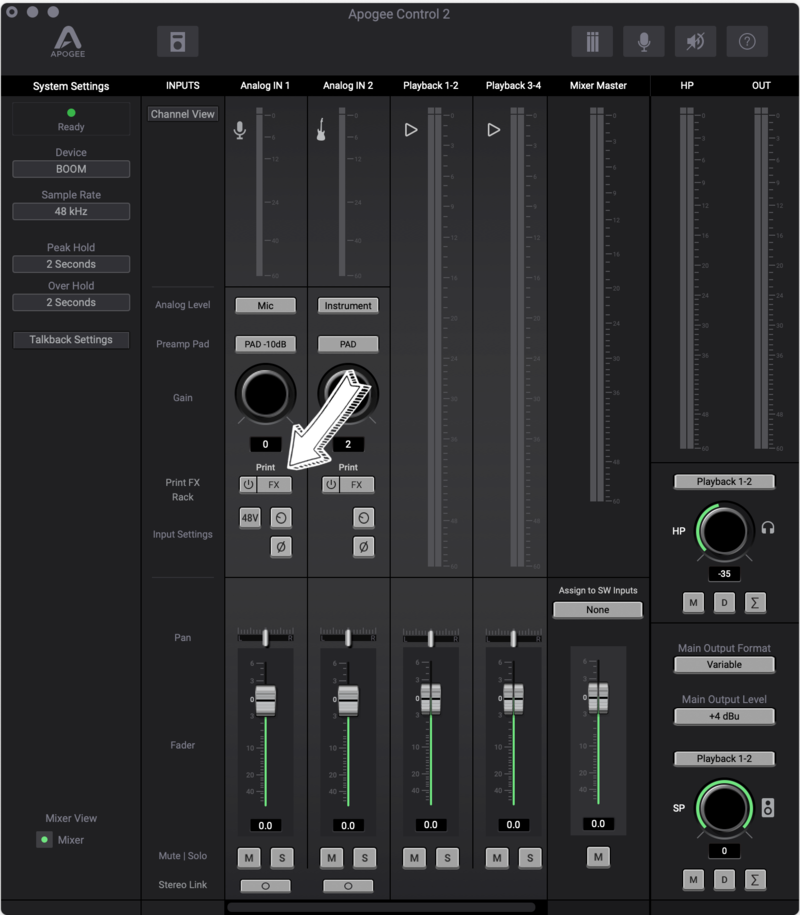The width and height of the screenshot is (800, 915).
Task: Enable 48V phantom power on Analog IN 1
Action: pyautogui.click(x=250, y=518)
